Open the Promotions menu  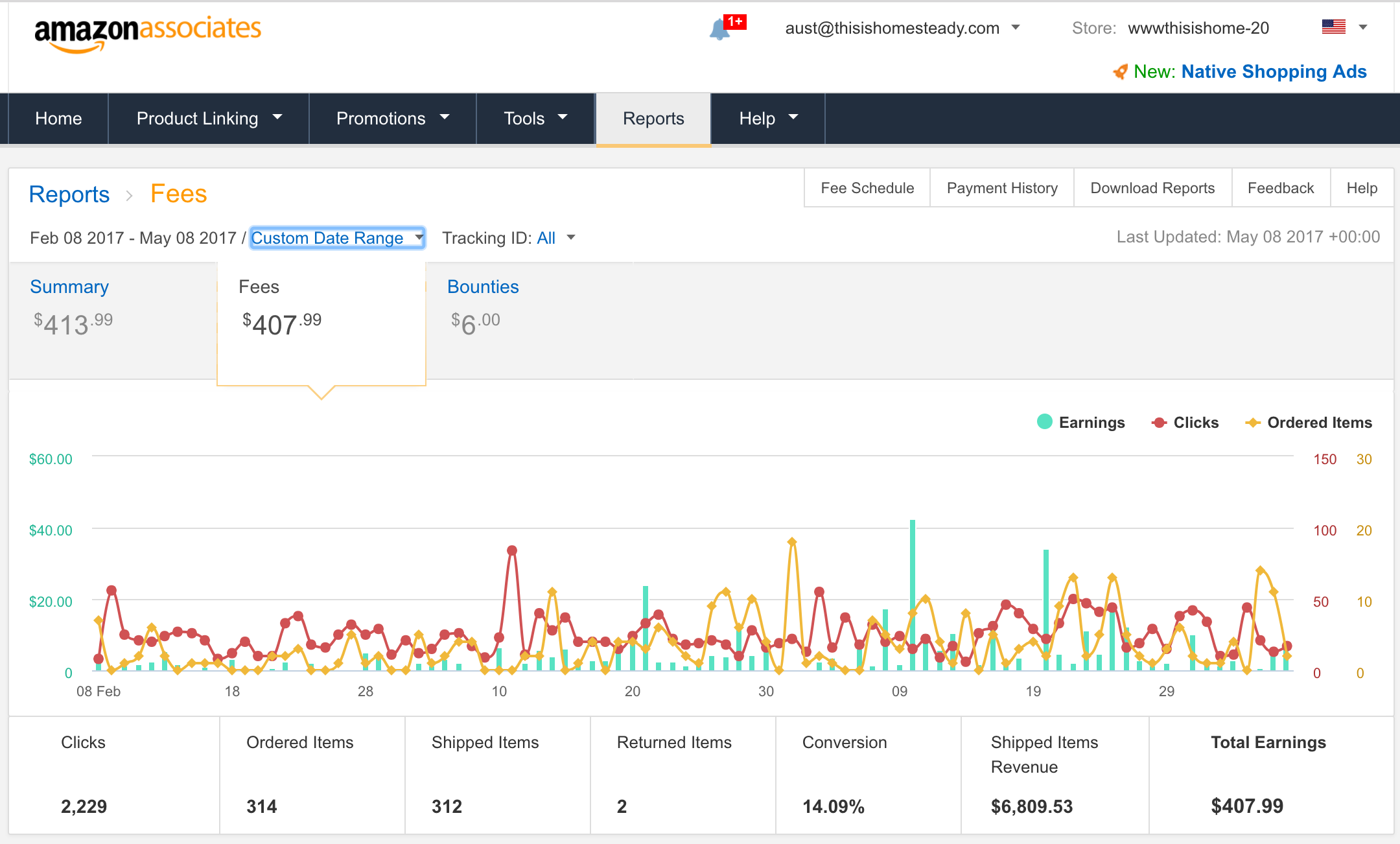[392, 119]
